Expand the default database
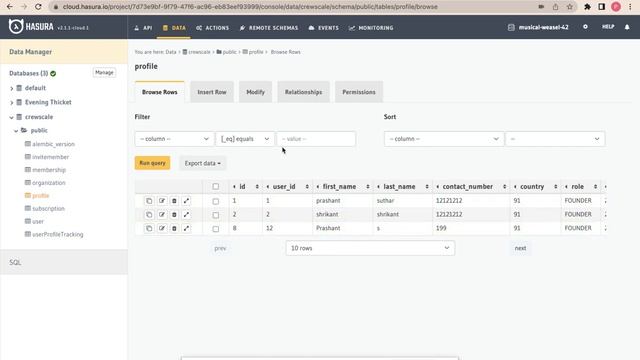The image size is (640, 360). [x=11, y=88]
